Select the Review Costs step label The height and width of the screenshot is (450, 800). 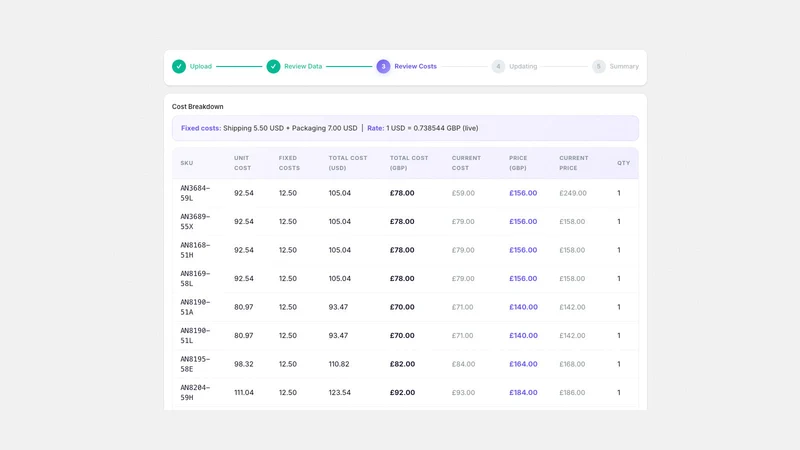coord(415,66)
